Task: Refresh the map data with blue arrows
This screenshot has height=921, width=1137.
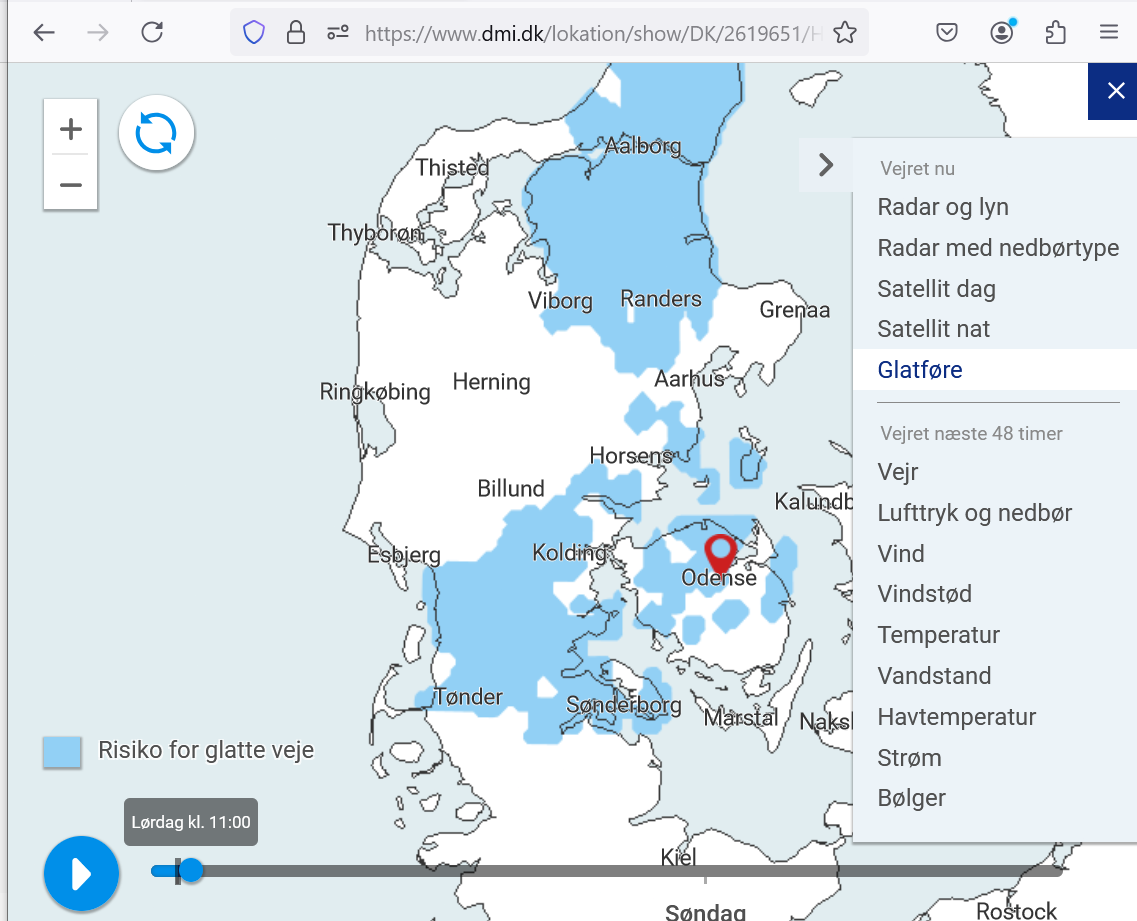Action: (156, 133)
